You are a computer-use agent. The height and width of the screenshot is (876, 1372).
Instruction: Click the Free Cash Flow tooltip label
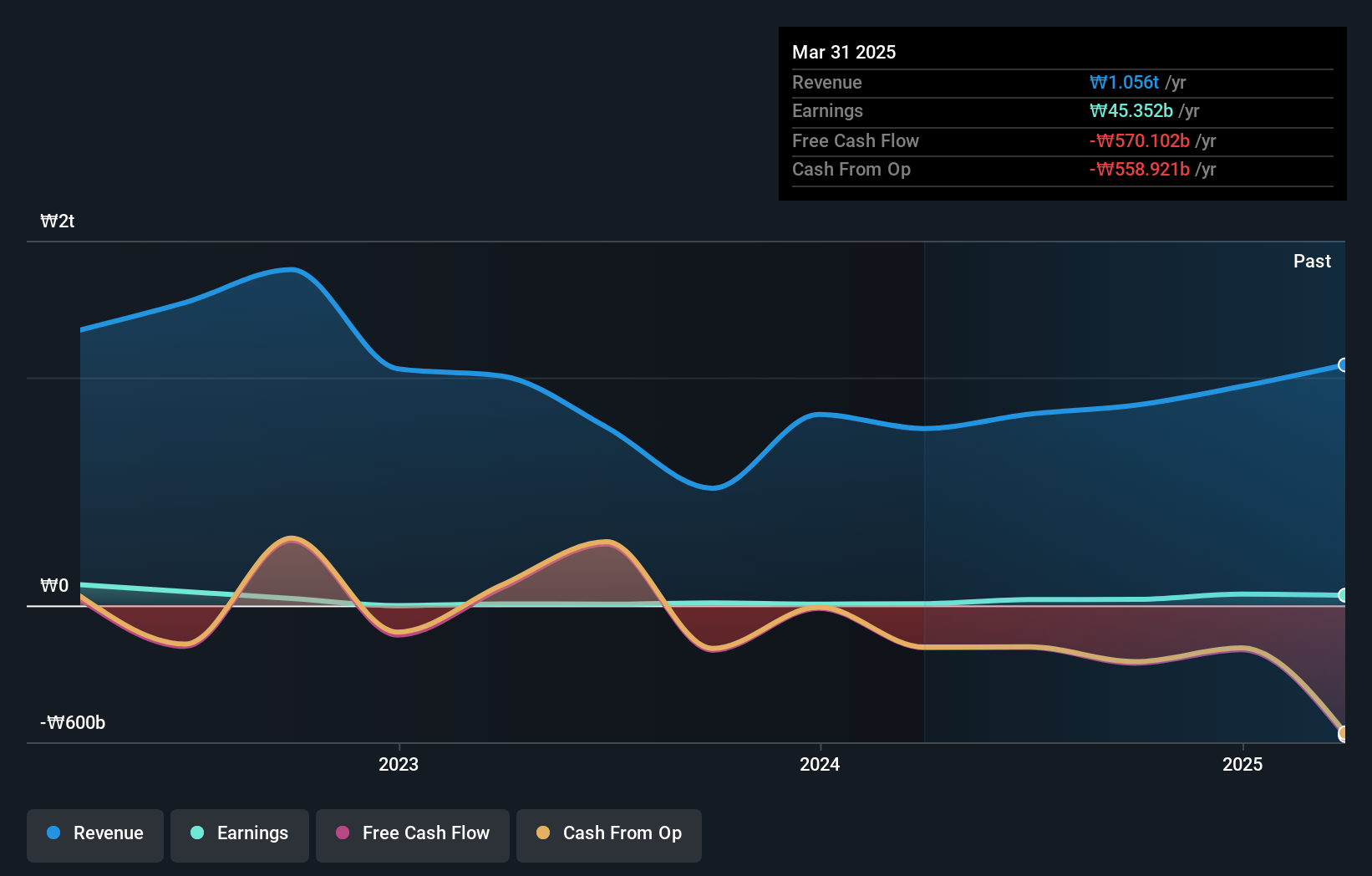pyautogui.click(x=856, y=140)
